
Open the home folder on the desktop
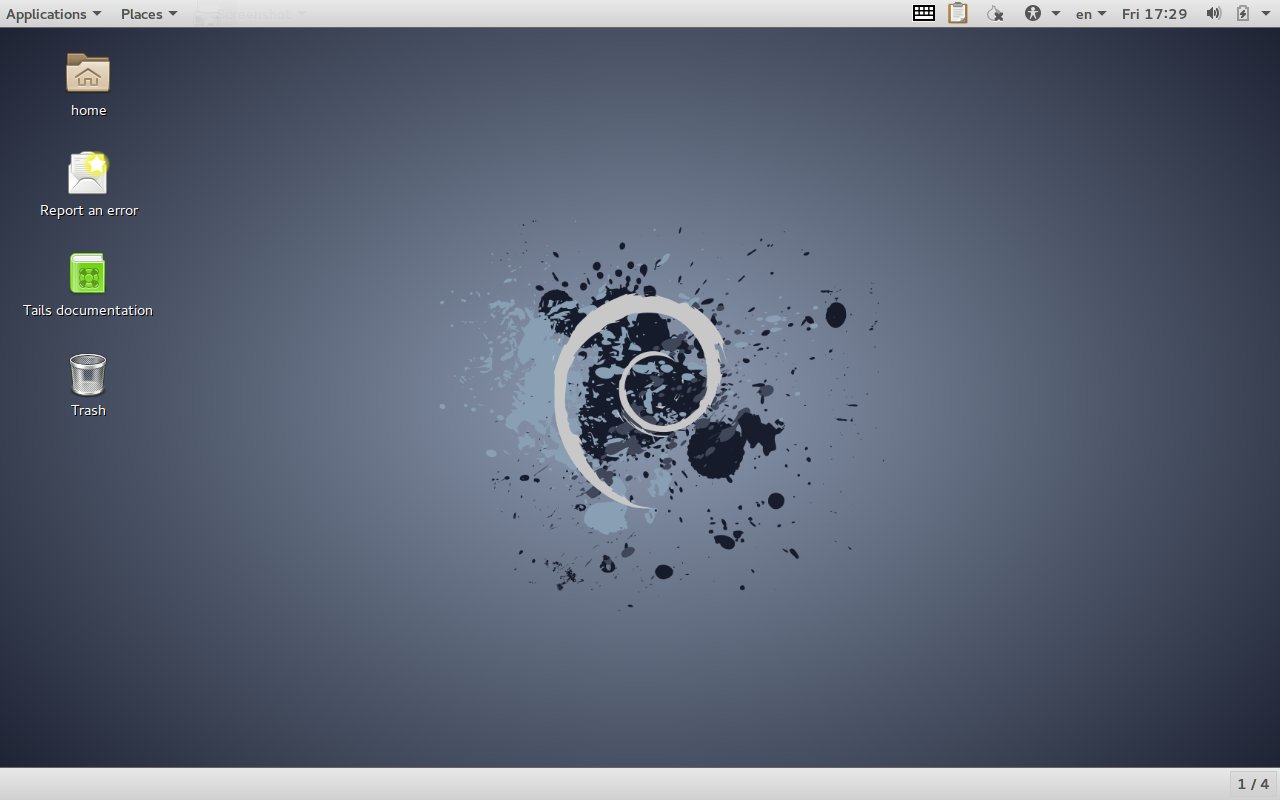[x=88, y=73]
